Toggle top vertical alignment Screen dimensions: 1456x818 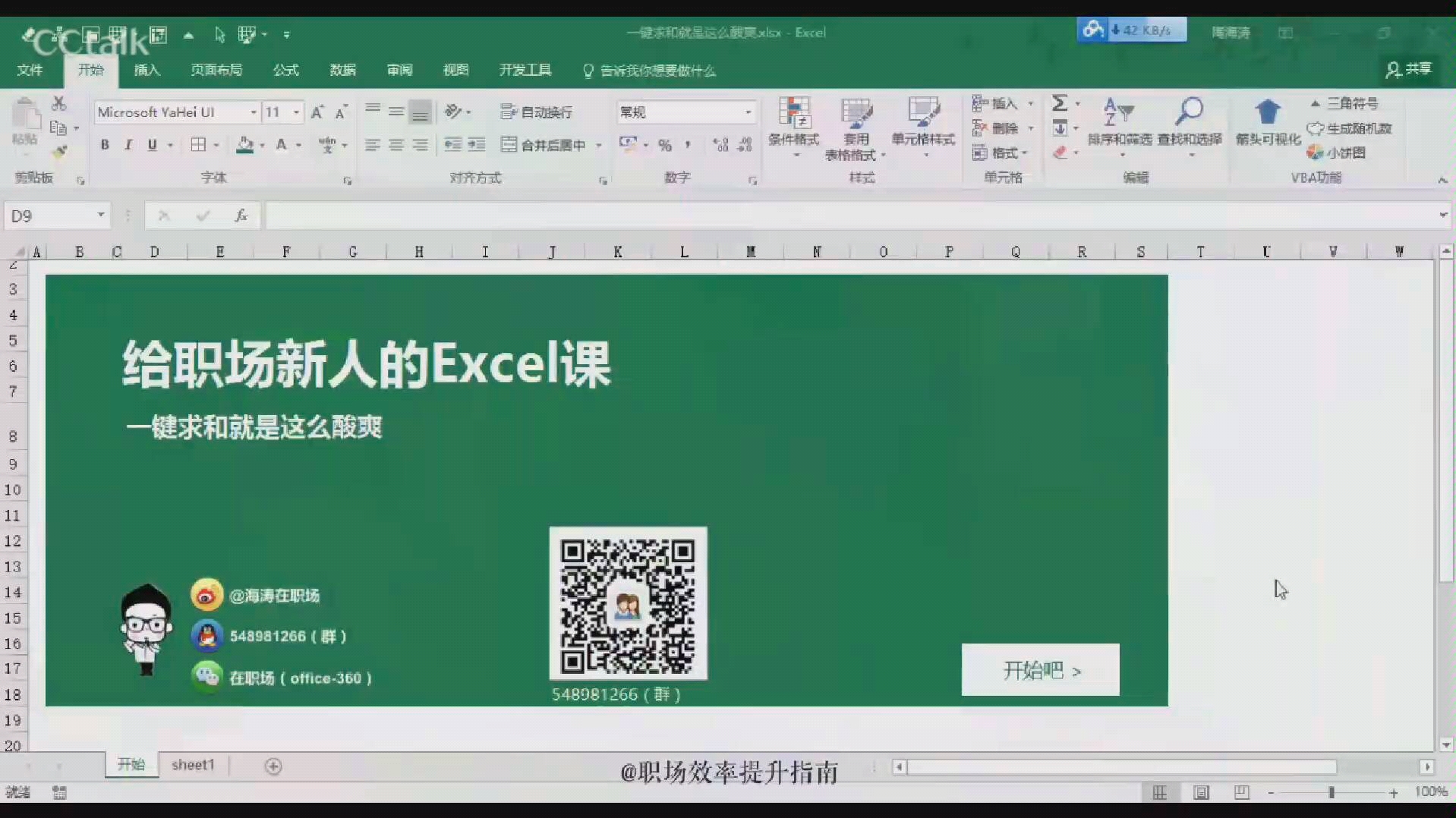(x=372, y=112)
